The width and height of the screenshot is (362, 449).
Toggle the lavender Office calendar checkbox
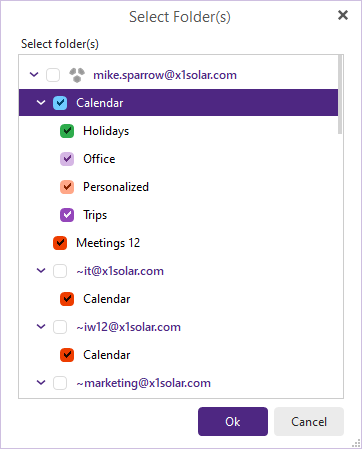tap(67, 159)
